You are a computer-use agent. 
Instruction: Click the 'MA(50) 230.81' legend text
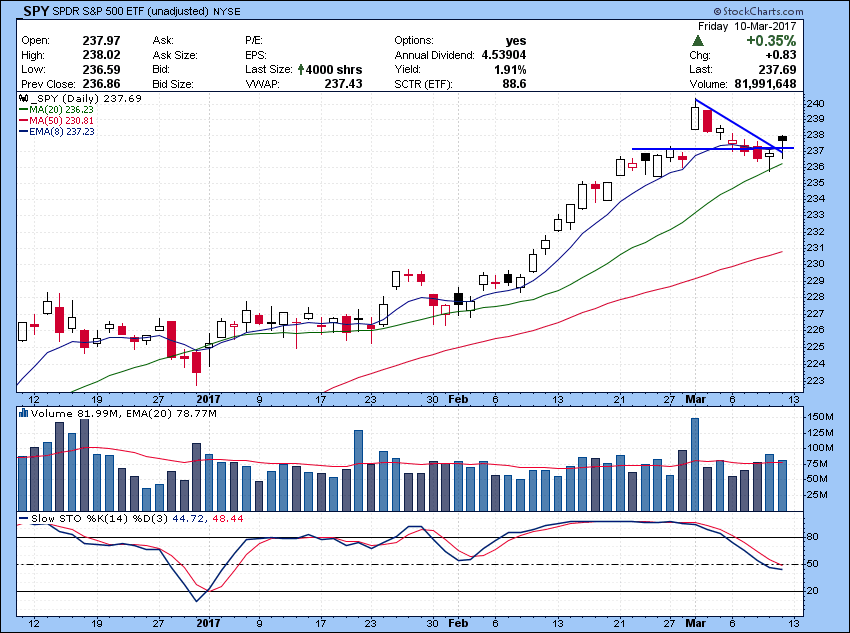click(61, 121)
